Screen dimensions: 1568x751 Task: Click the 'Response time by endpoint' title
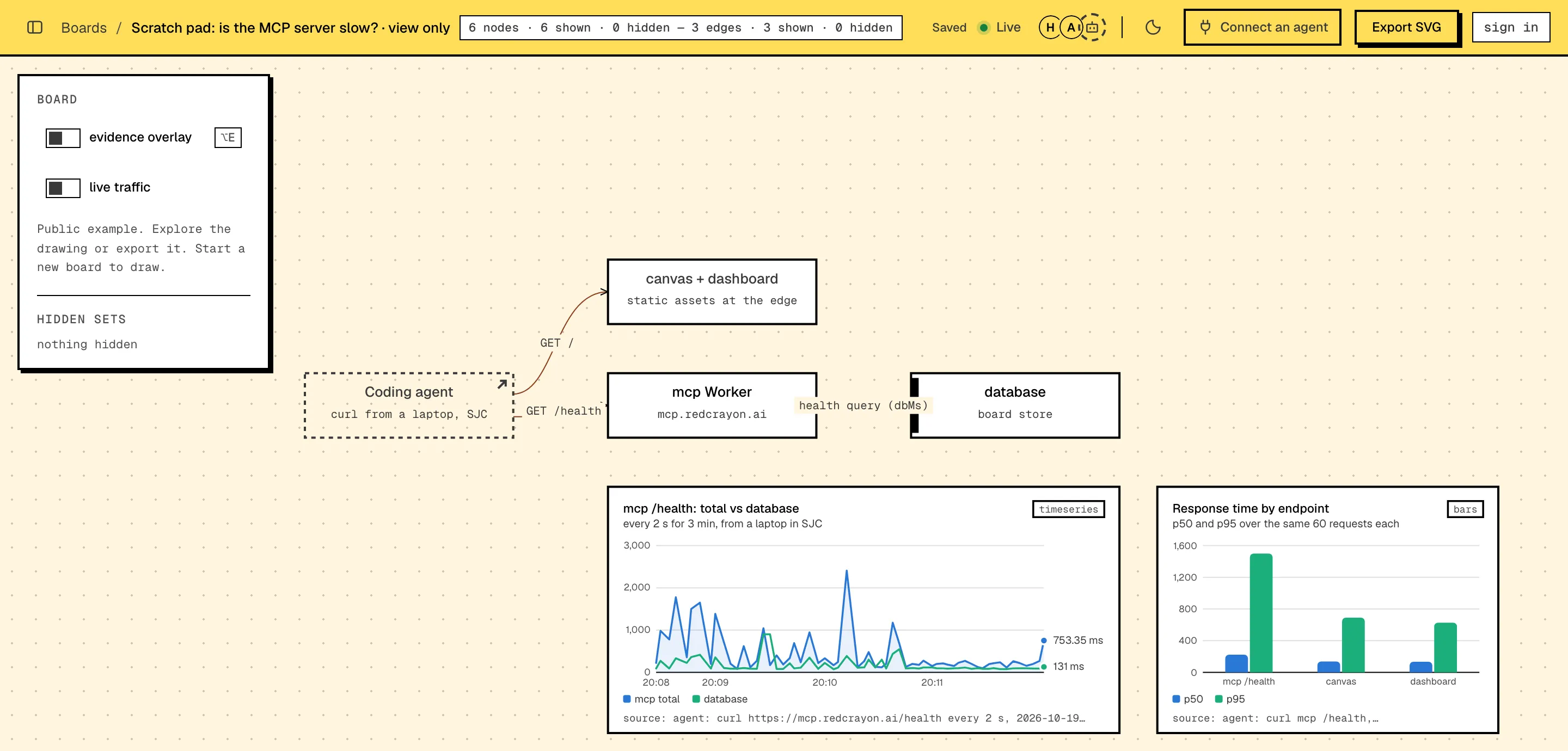[x=1250, y=509]
